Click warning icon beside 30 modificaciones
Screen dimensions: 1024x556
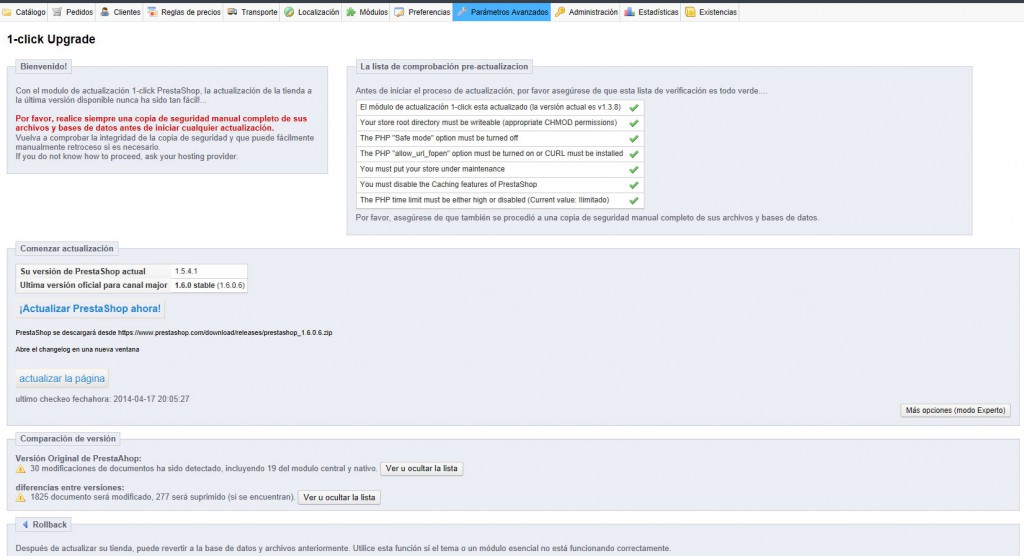tap(20, 468)
